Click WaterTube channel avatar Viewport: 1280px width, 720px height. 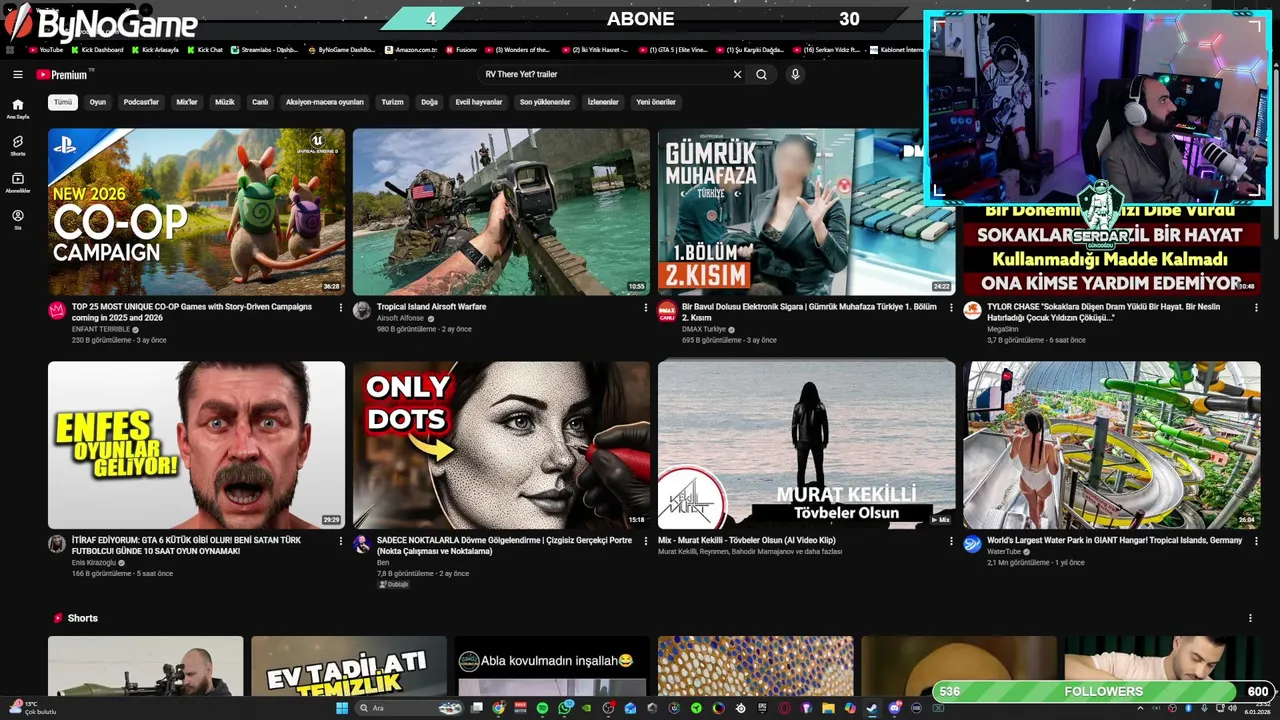click(x=972, y=544)
